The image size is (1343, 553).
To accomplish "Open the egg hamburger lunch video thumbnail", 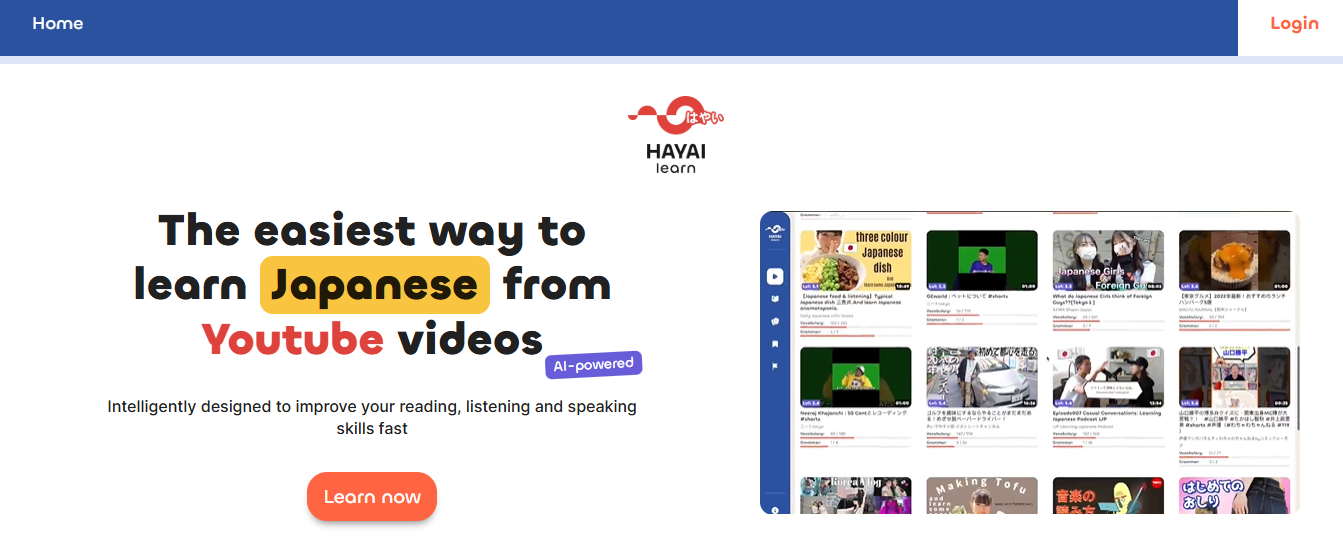I will tap(1234, 260).
